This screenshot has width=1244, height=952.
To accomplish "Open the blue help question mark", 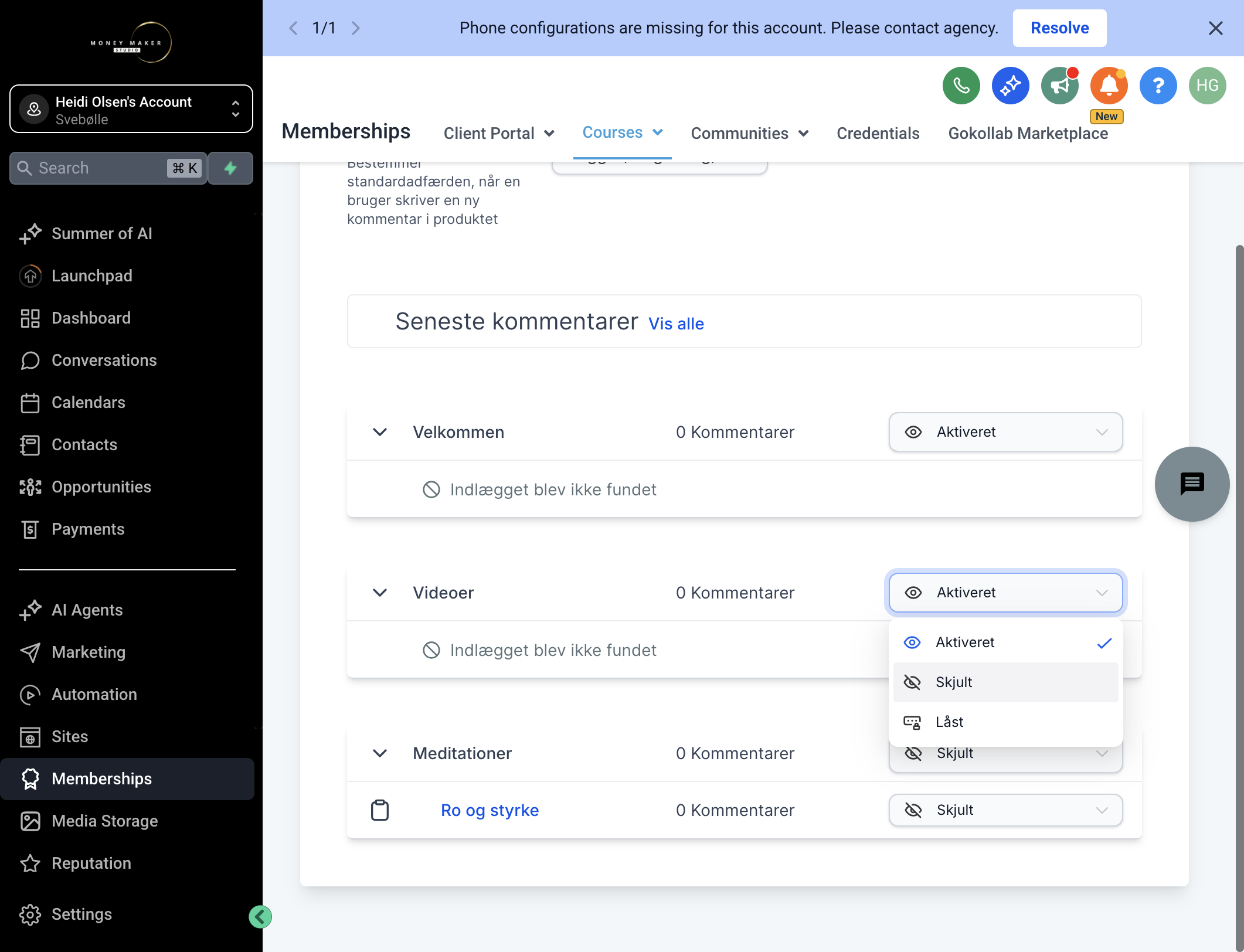I will (x=1158, y=86).
